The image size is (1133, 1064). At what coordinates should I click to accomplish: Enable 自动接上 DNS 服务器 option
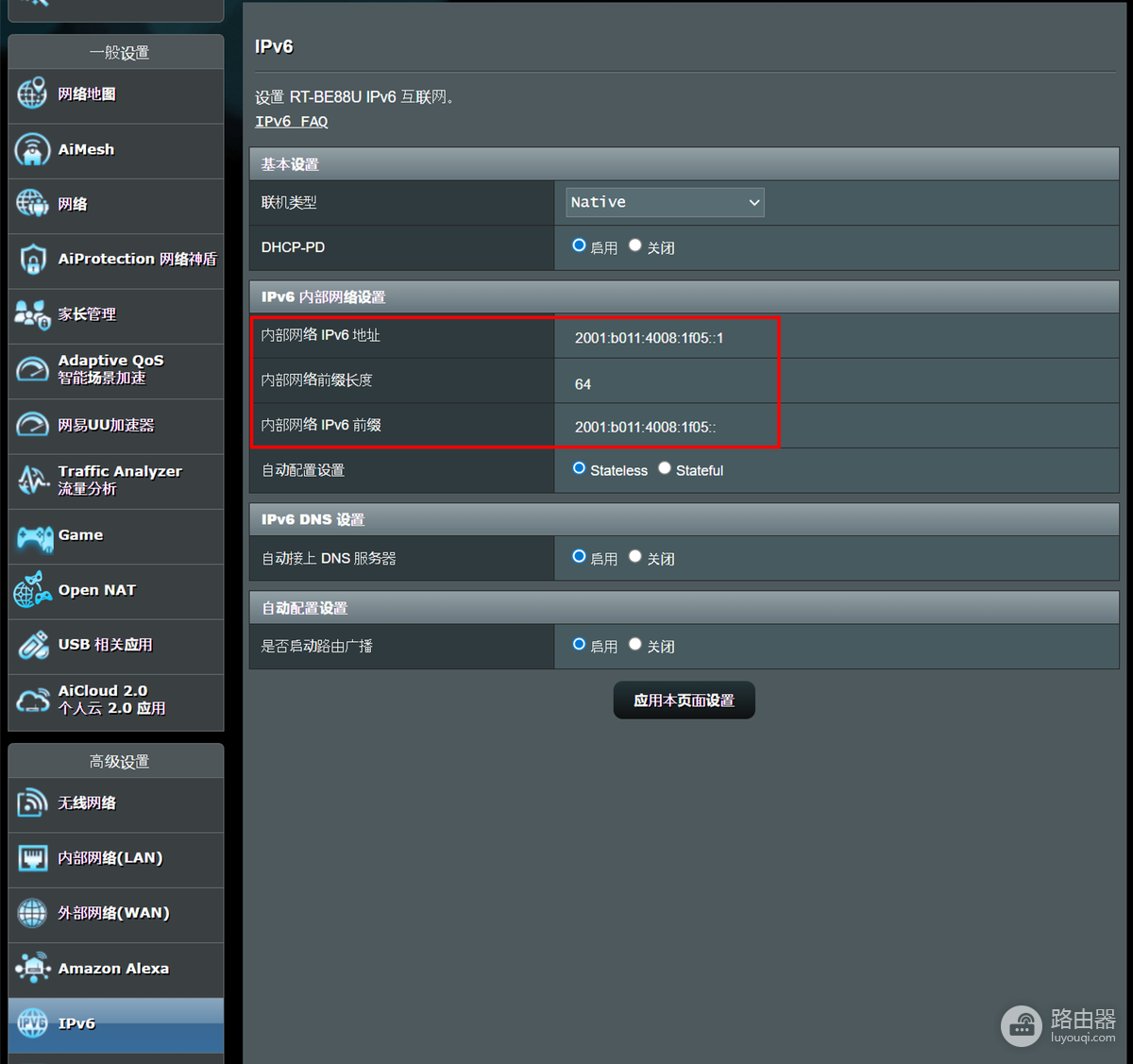click(x=579, y=557)
